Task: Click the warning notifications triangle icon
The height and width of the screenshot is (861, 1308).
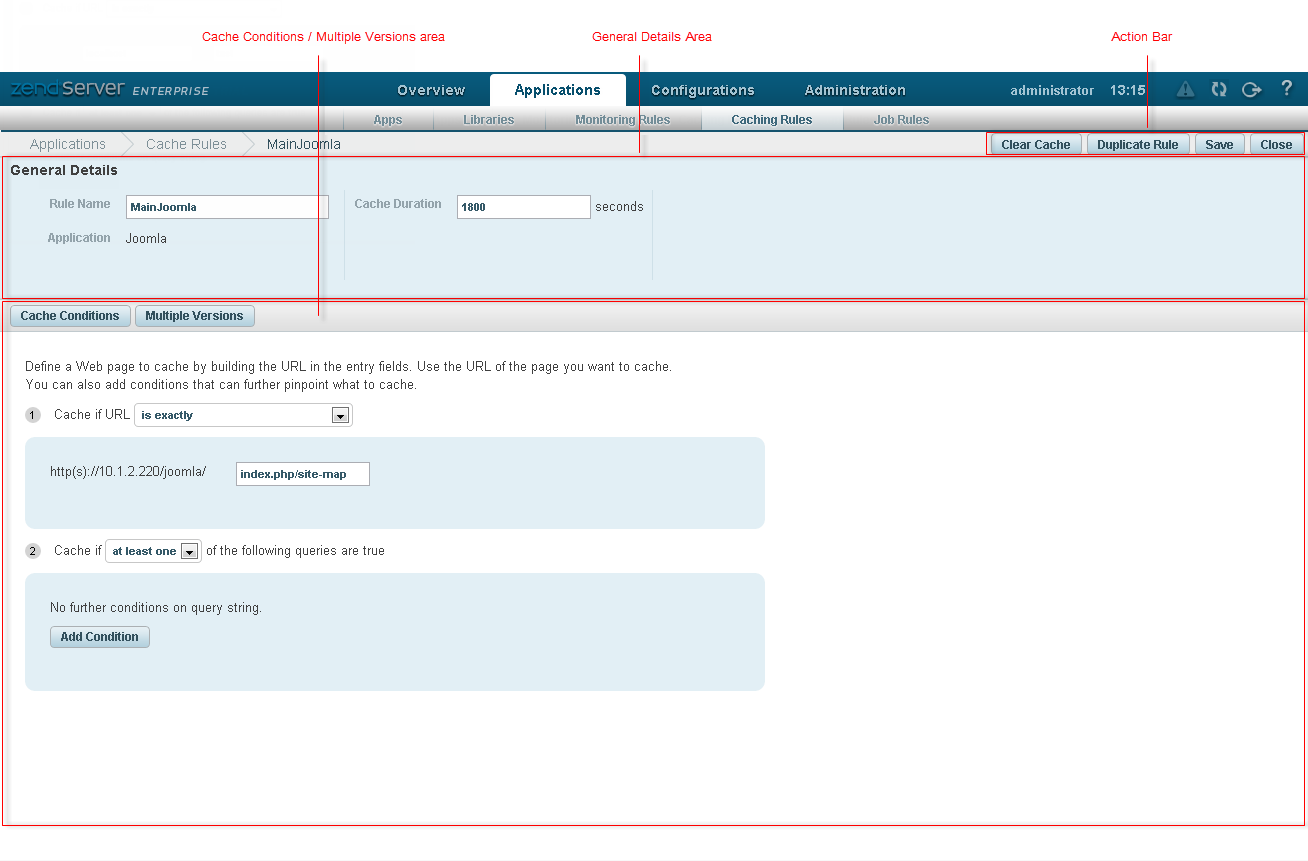Action: click(1185, 90)
